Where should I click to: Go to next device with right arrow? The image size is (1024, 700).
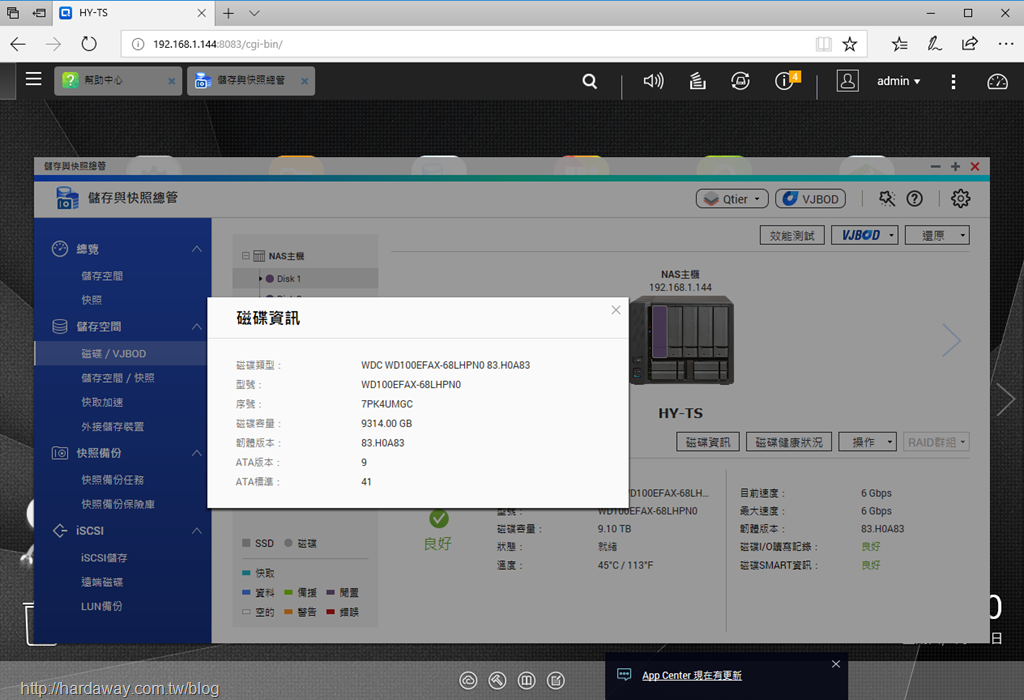point(951,340)
